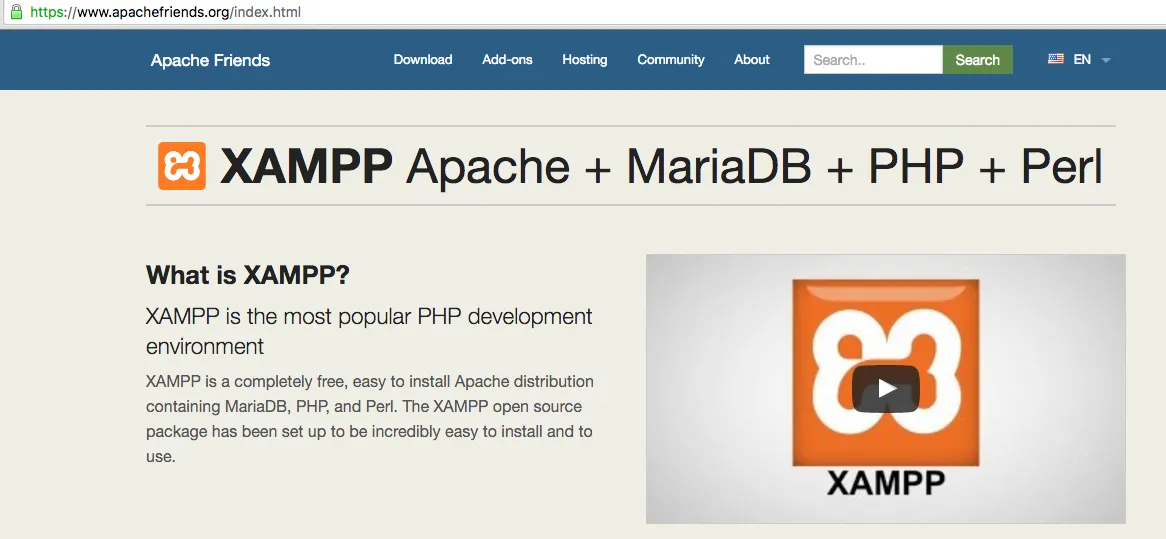Image resolution: width=1166 pixels, height=539 pixels.
Task: Click the paragraph starting "XAMPP is a completely free"
Action: [x=370, y=419]
